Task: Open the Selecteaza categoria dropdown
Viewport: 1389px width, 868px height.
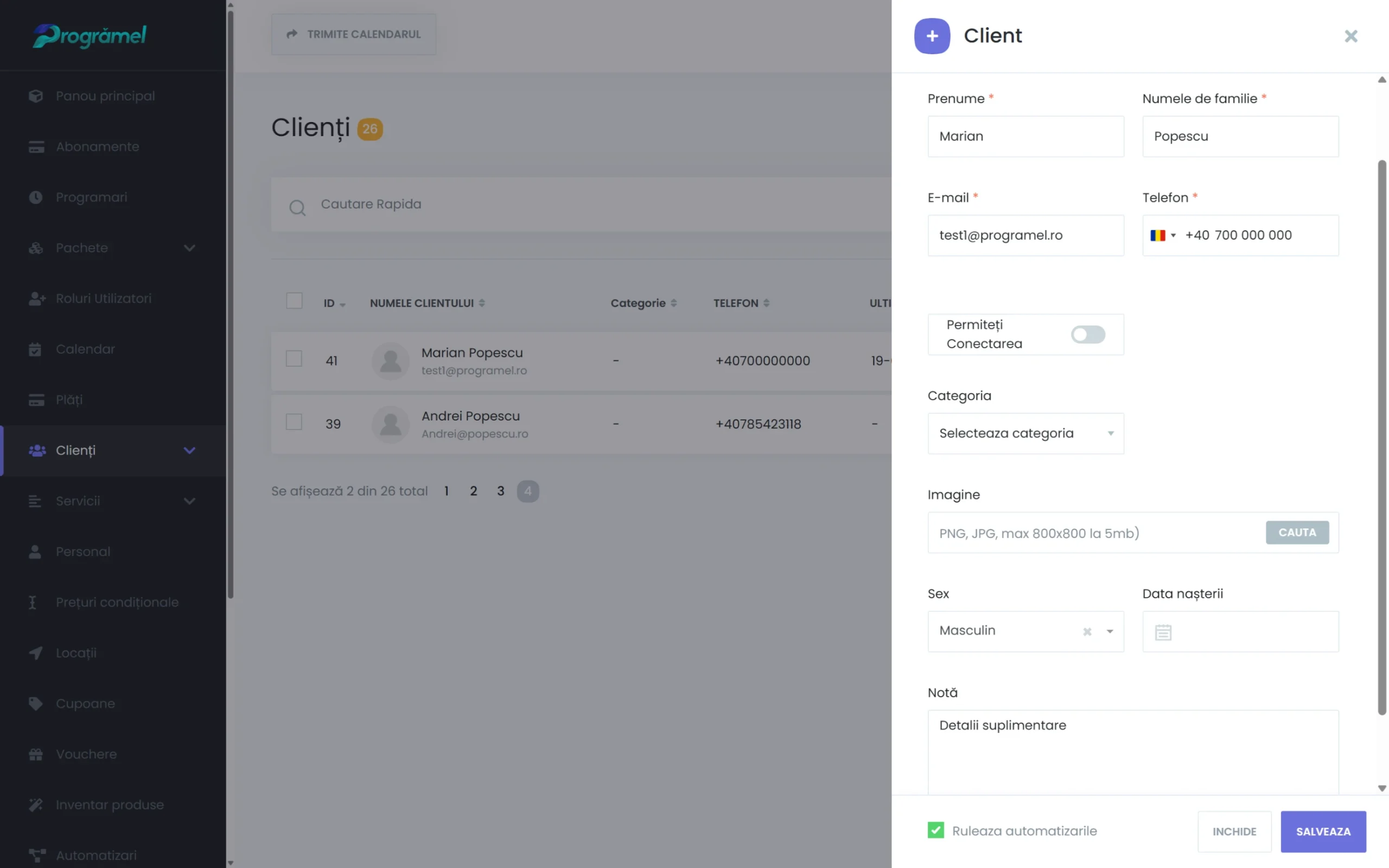Action: click(x=1025, y=433)
